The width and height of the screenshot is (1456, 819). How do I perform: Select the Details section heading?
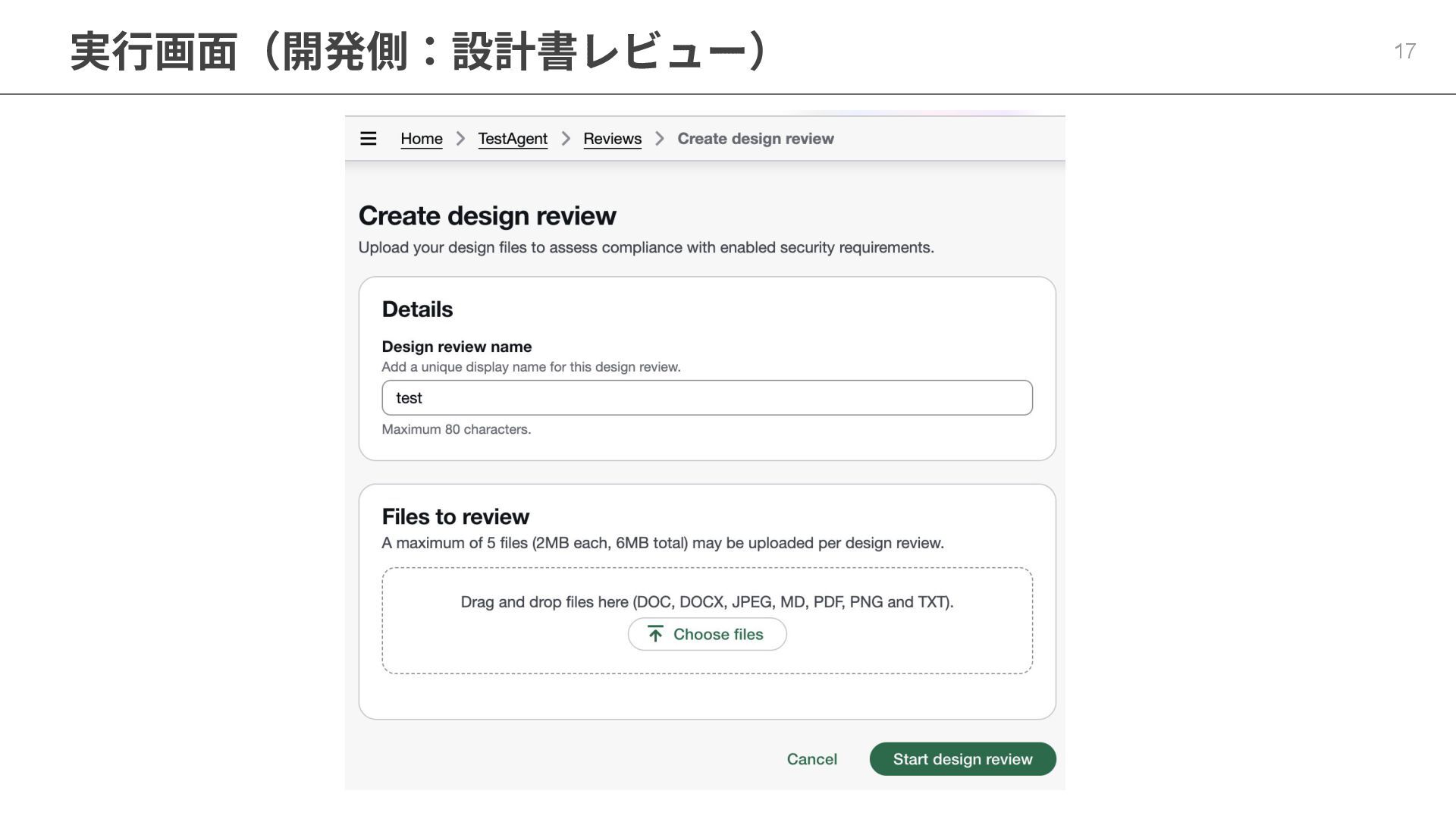[x=417, y=309]
